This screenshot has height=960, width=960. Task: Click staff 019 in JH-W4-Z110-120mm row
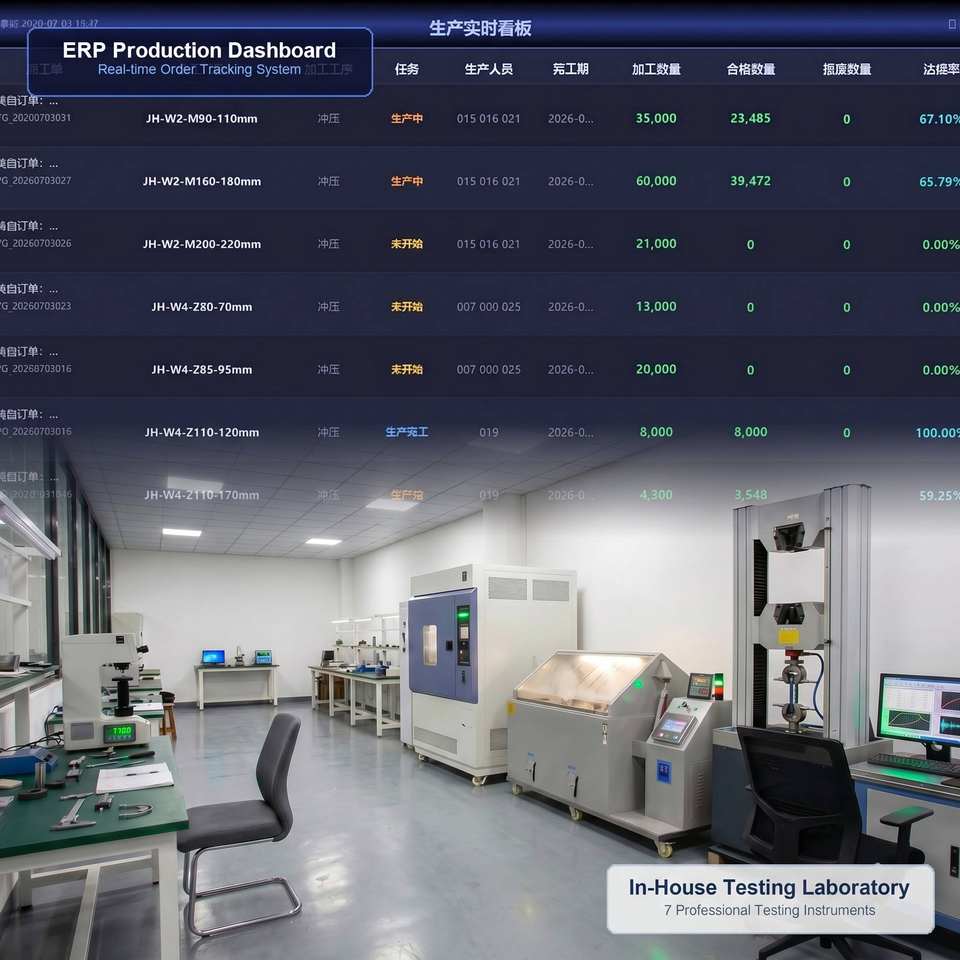[489, 432]
